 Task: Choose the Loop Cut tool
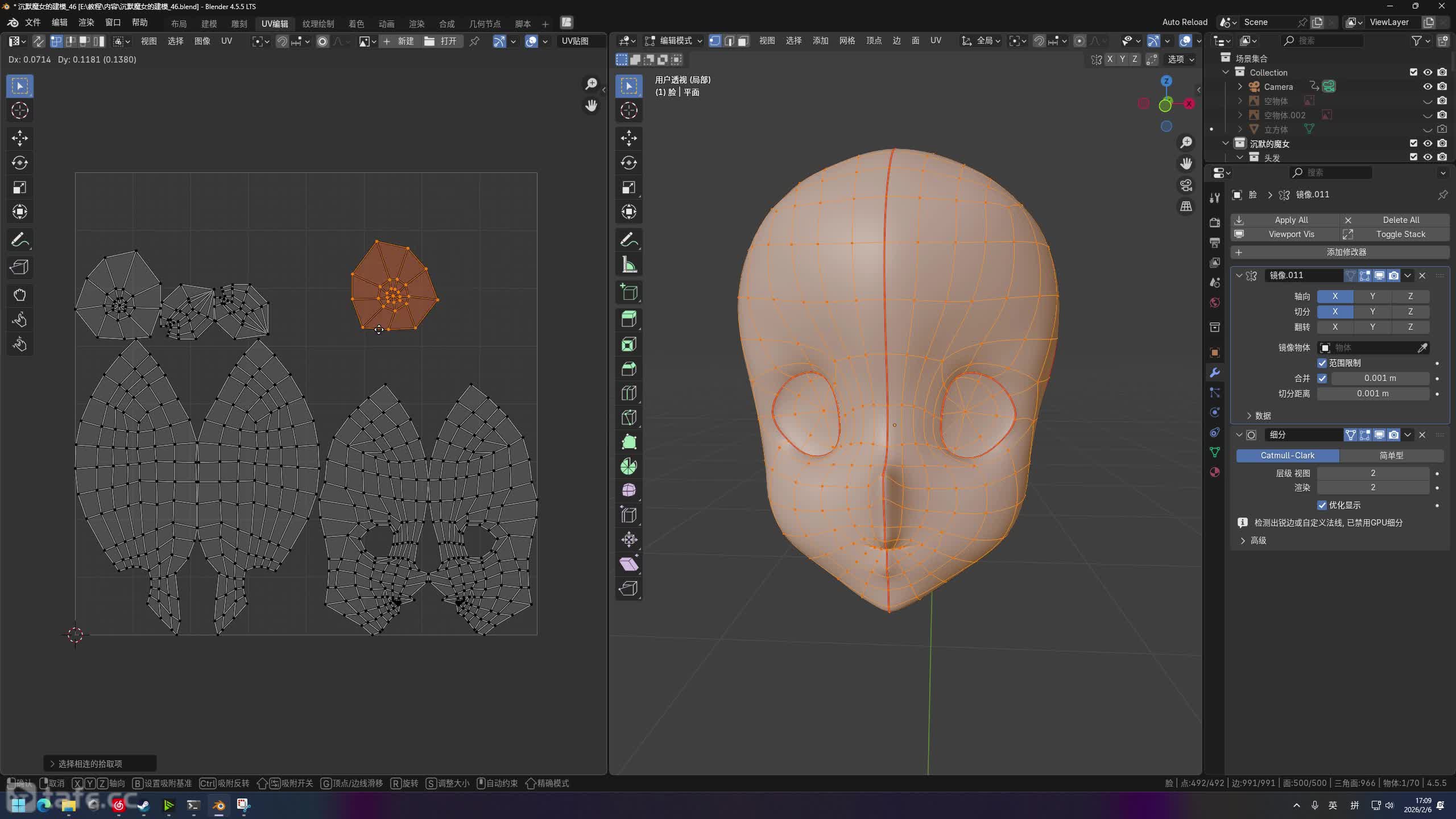click(x=628, y=393)
